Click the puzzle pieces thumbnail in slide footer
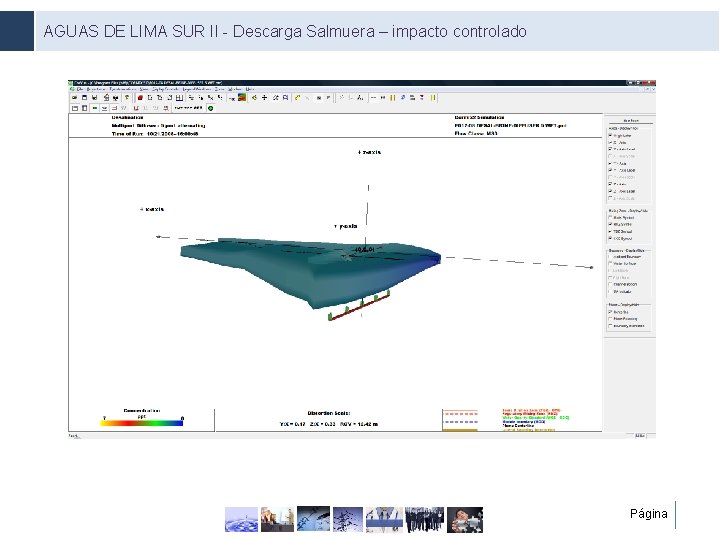Viewport: 720px width, 540px height. (465, 519)
